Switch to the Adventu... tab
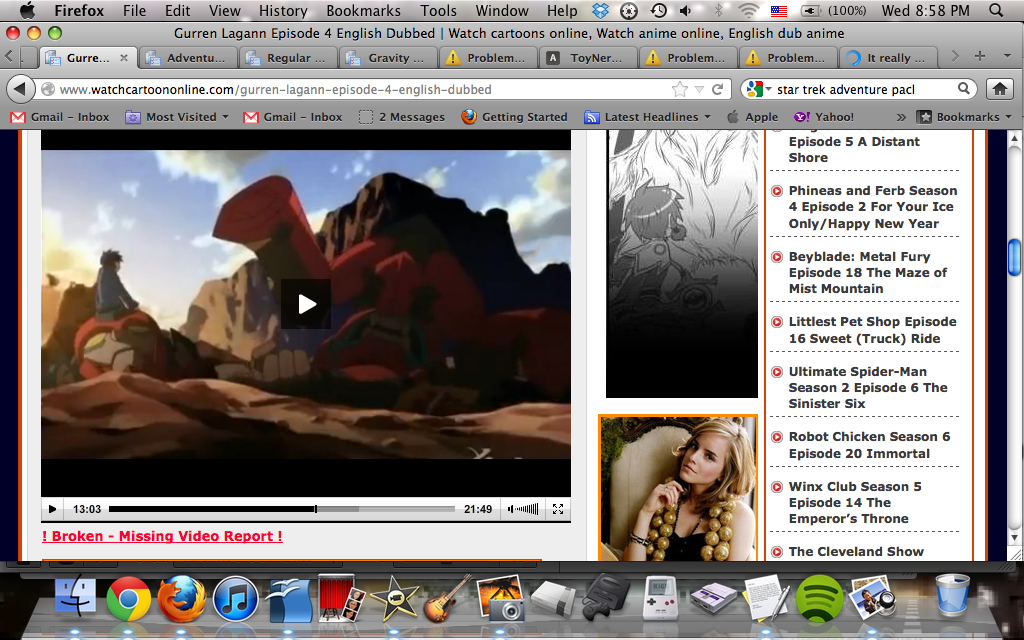The height and width of the screenshot is (640, 1024). (x=189, y=57)
